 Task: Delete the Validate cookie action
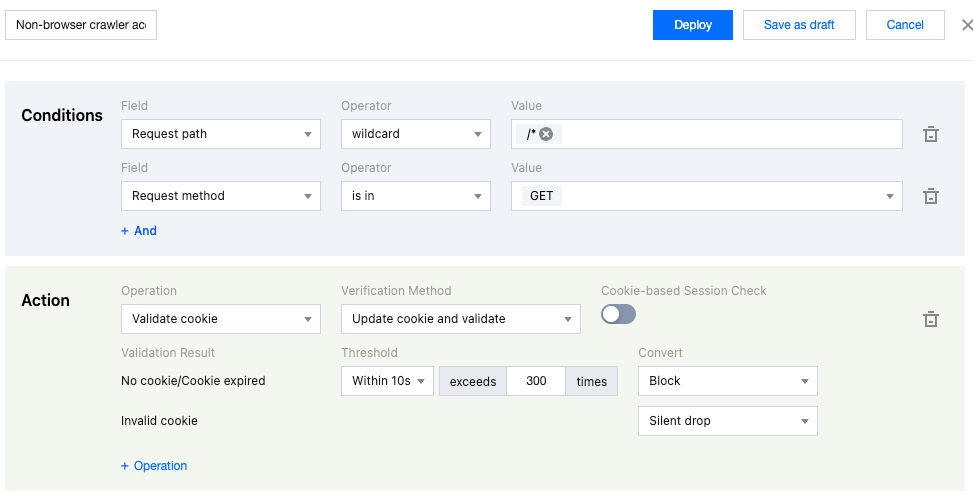(x=930, y=319)
